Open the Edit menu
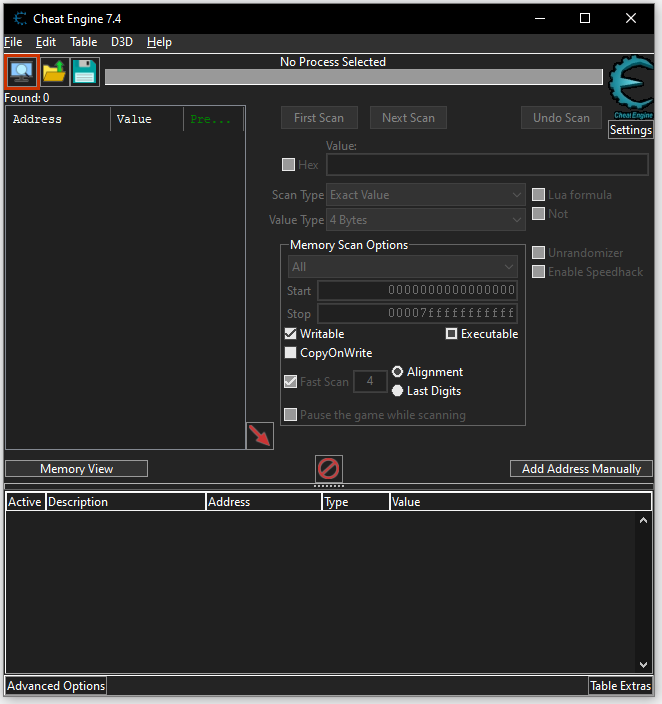The width and height of the screenshot is (662, 704). point(46,42)
